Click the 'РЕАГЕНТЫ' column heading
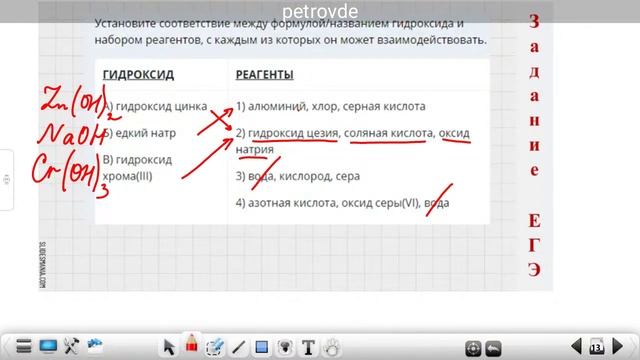 (x=264, y=75)
